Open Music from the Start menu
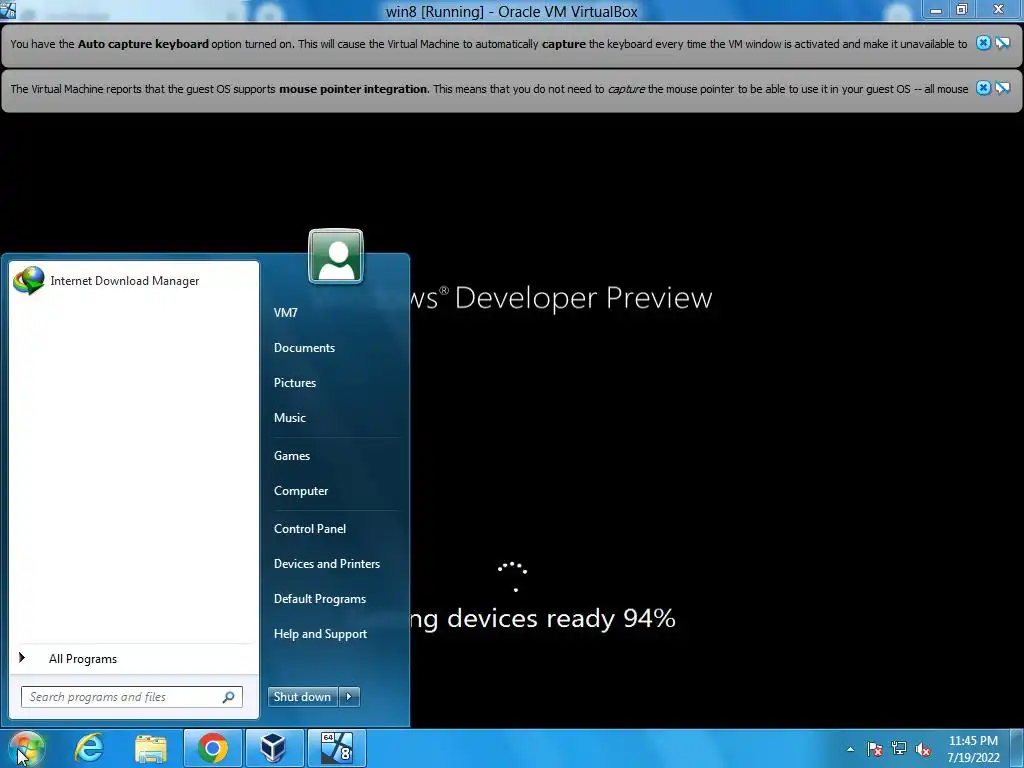Screen dimensions: 1024x768 click(289, 418)
